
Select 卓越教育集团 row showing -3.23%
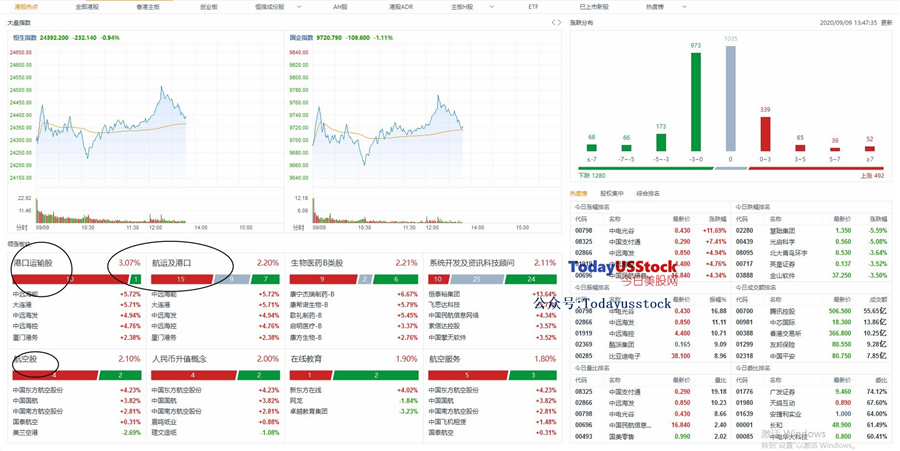(x=353, y=411)
